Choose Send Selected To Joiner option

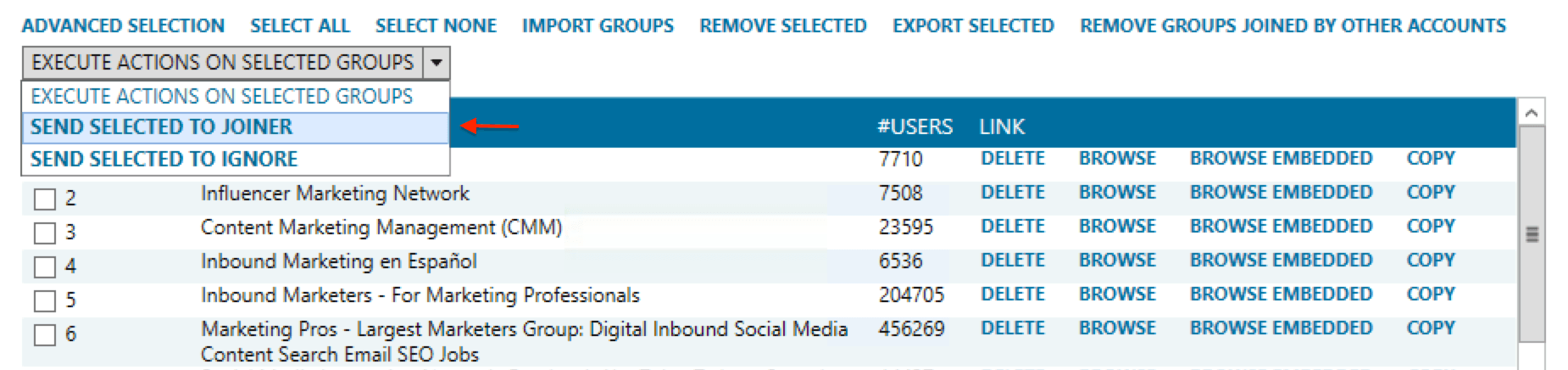161,127
